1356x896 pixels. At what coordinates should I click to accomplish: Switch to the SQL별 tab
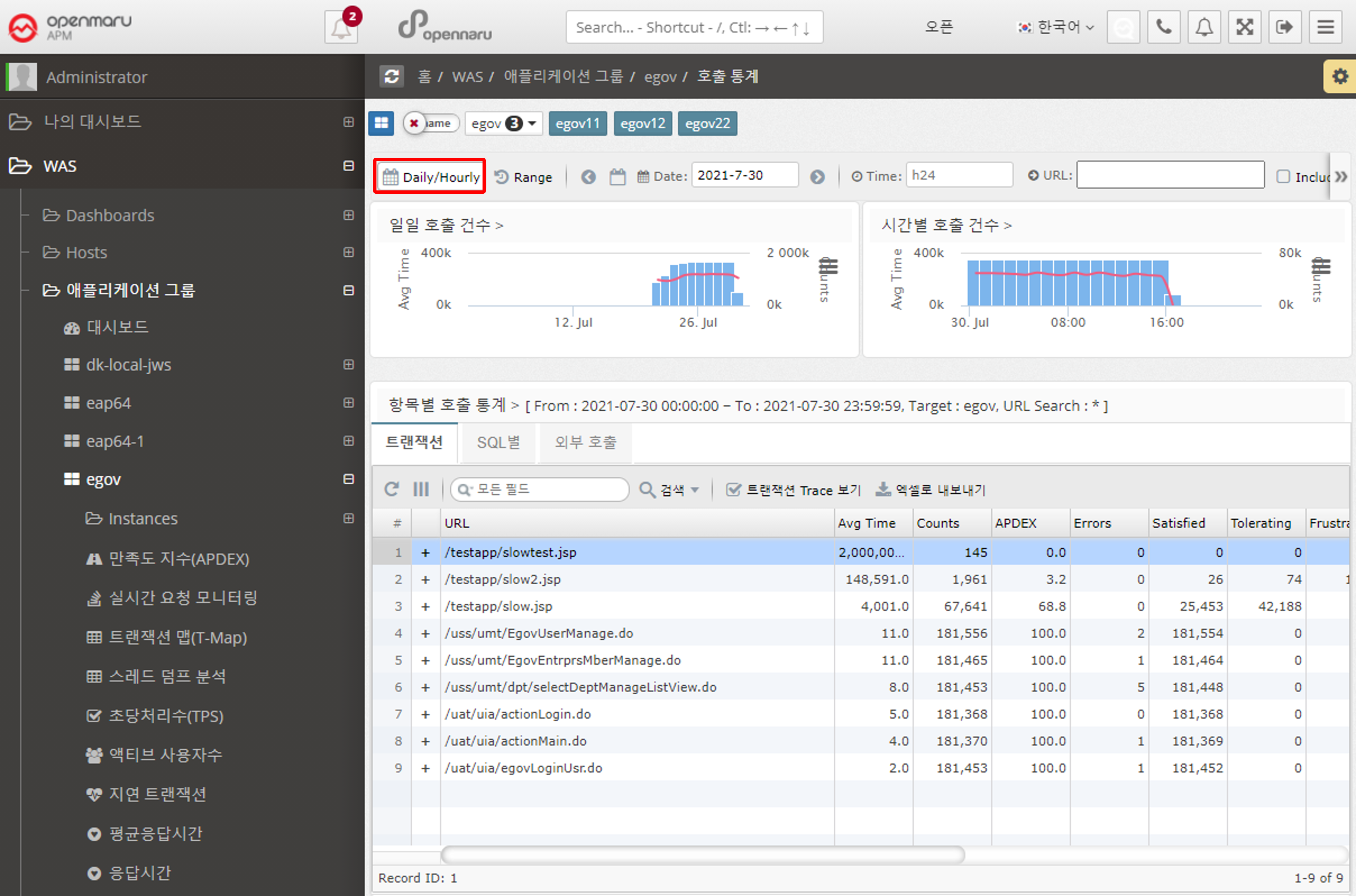click(x=498, y=442)
